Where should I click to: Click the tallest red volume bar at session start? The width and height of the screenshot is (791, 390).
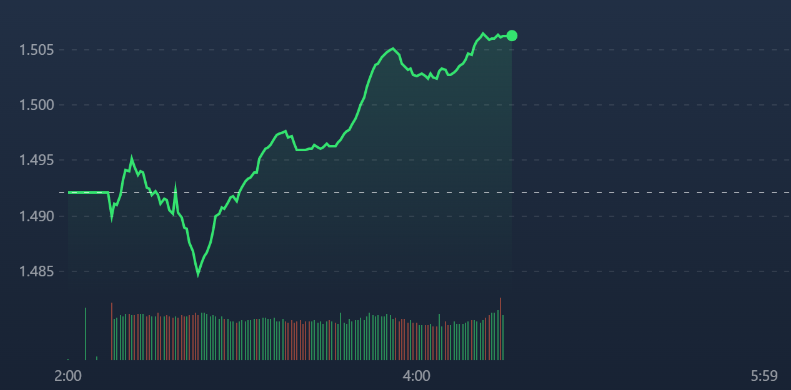111,331
